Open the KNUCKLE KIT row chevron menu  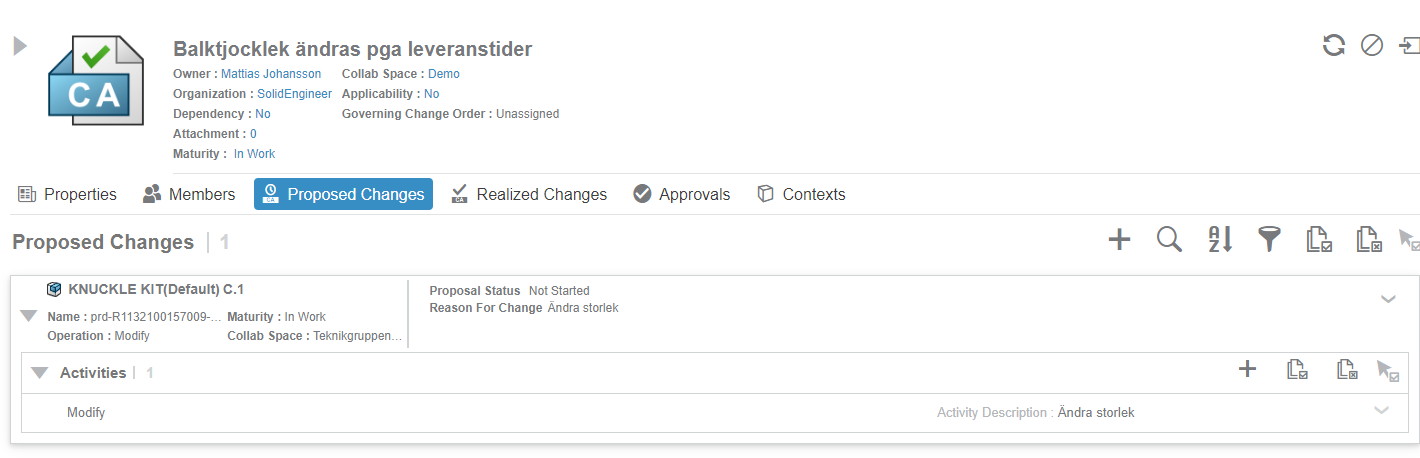1388,298
